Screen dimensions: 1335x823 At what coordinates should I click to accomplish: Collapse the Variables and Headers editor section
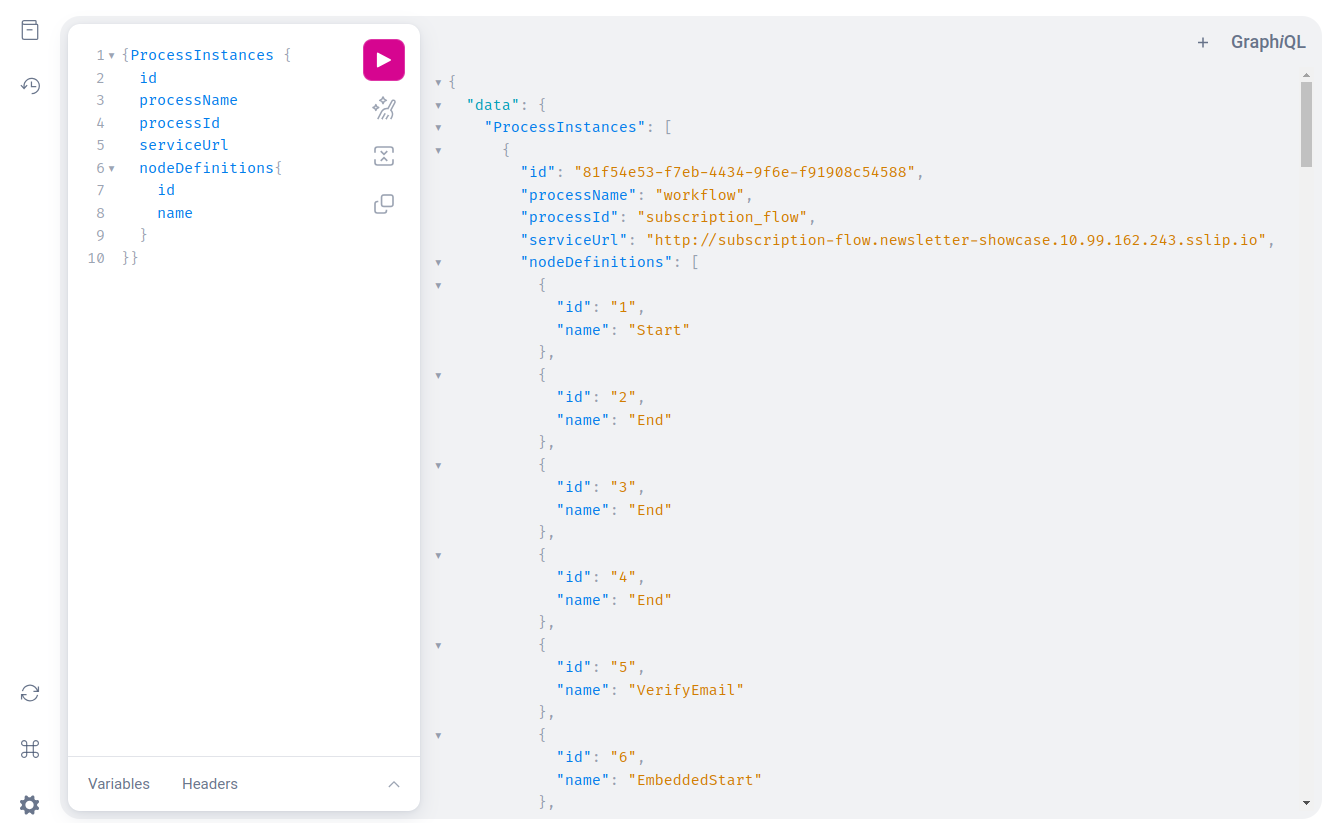point(394,784)
